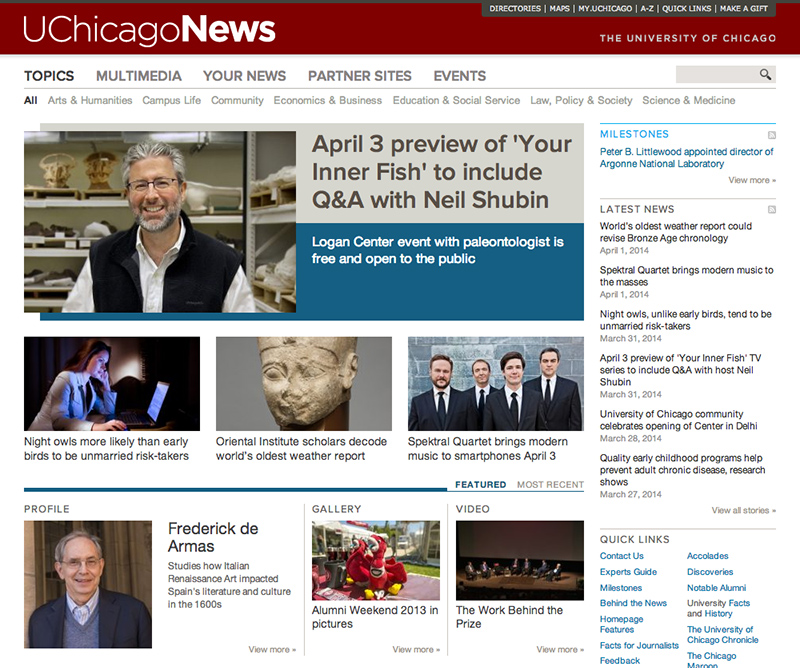The image size is (800, 668).
Task: Click the Alumni Weekend gallery thumbnail
Action: pos(376,560)
